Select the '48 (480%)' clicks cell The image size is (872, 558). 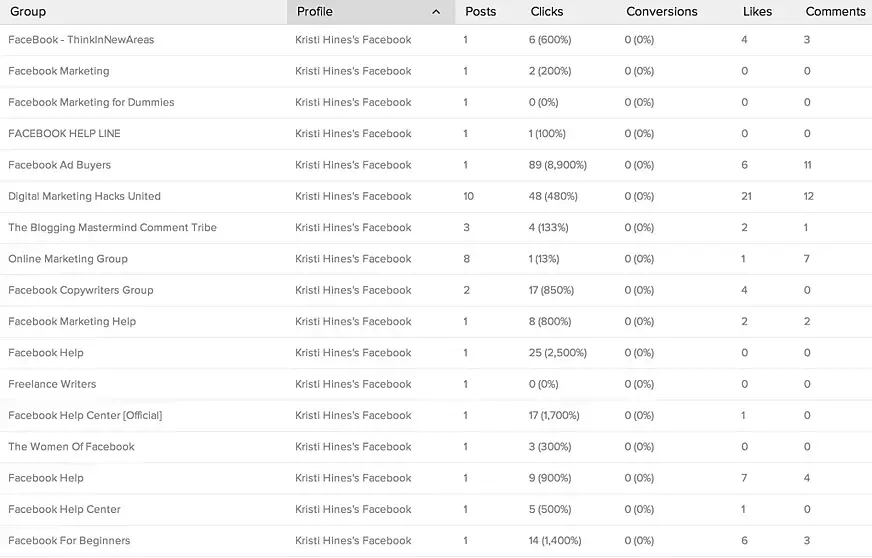pos(553,196)
